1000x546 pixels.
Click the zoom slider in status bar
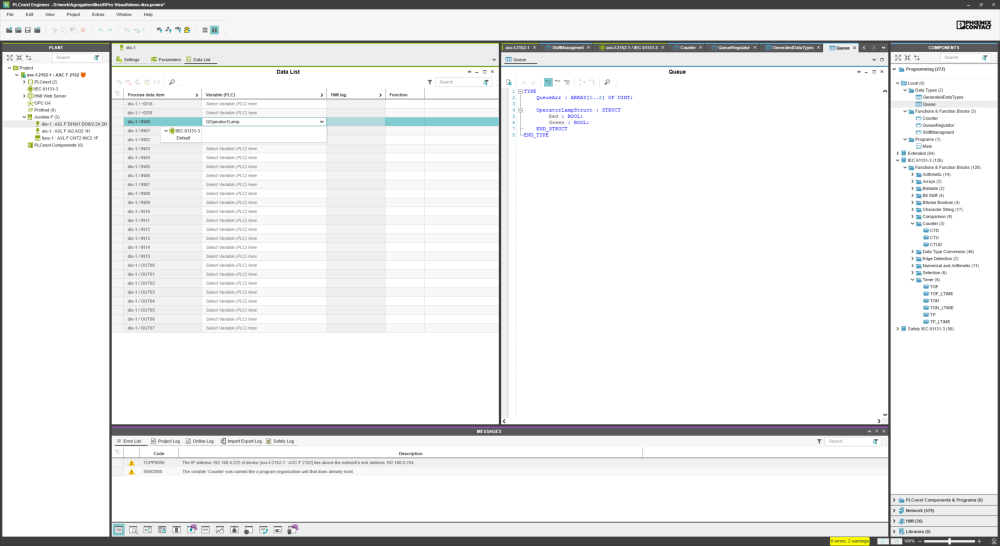(950, 540)
